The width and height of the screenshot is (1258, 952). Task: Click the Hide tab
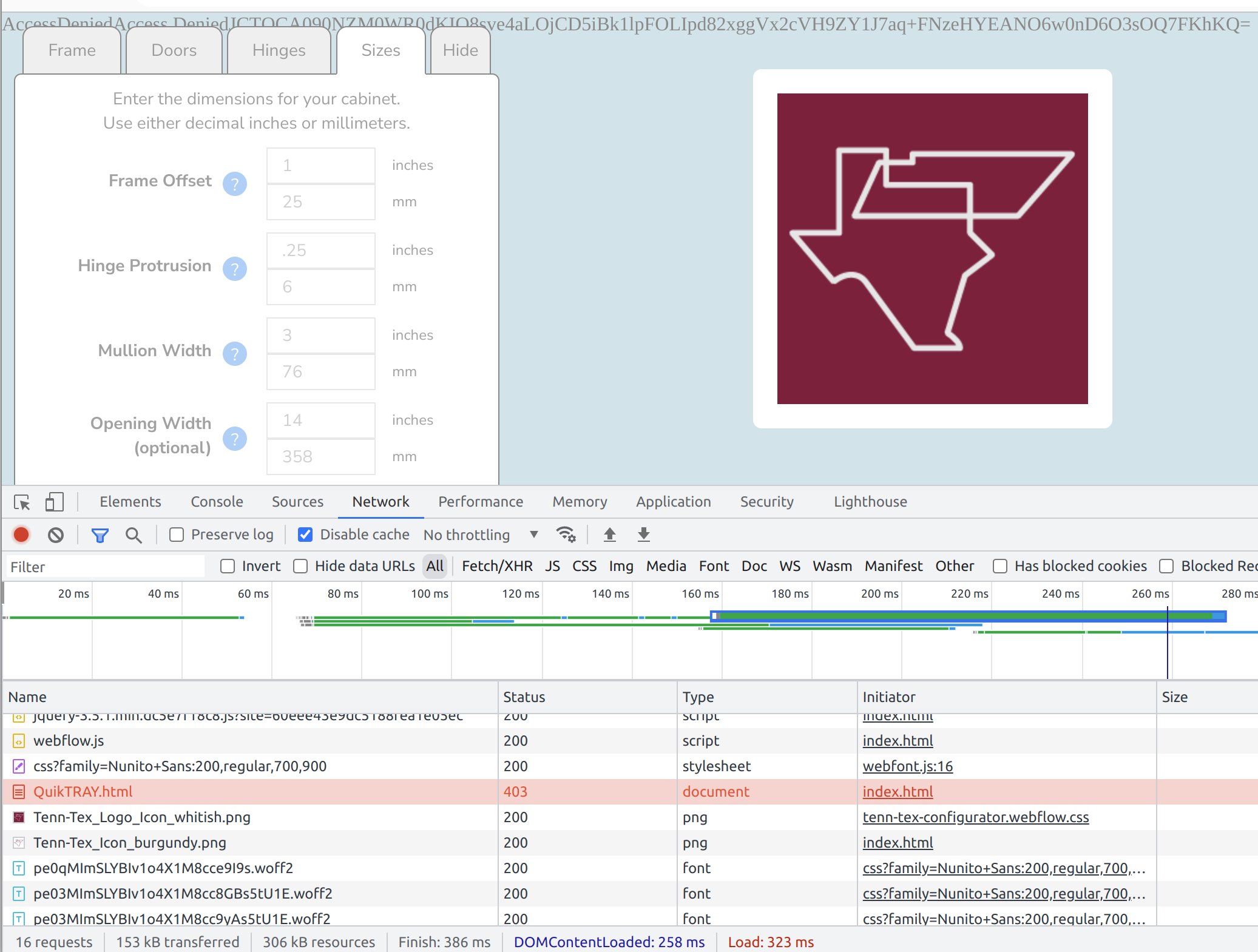click(460, 50)
